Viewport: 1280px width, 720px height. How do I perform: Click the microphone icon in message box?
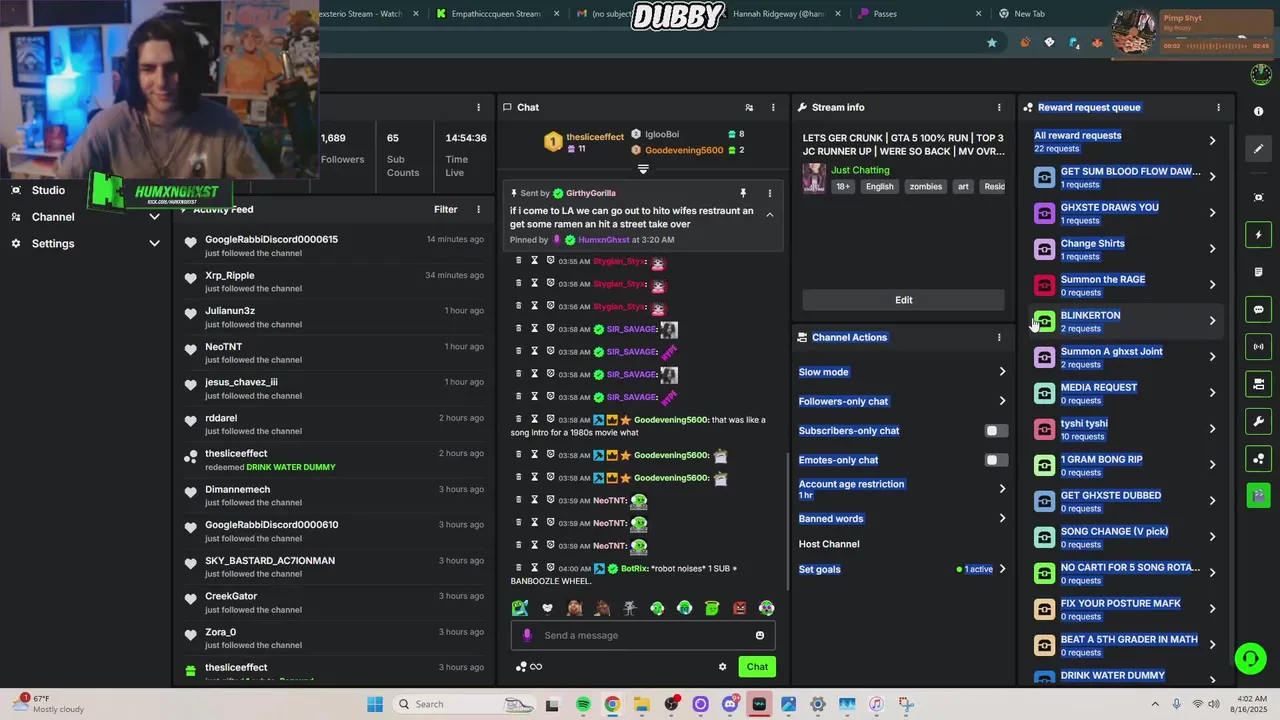(x=527, y=635)
